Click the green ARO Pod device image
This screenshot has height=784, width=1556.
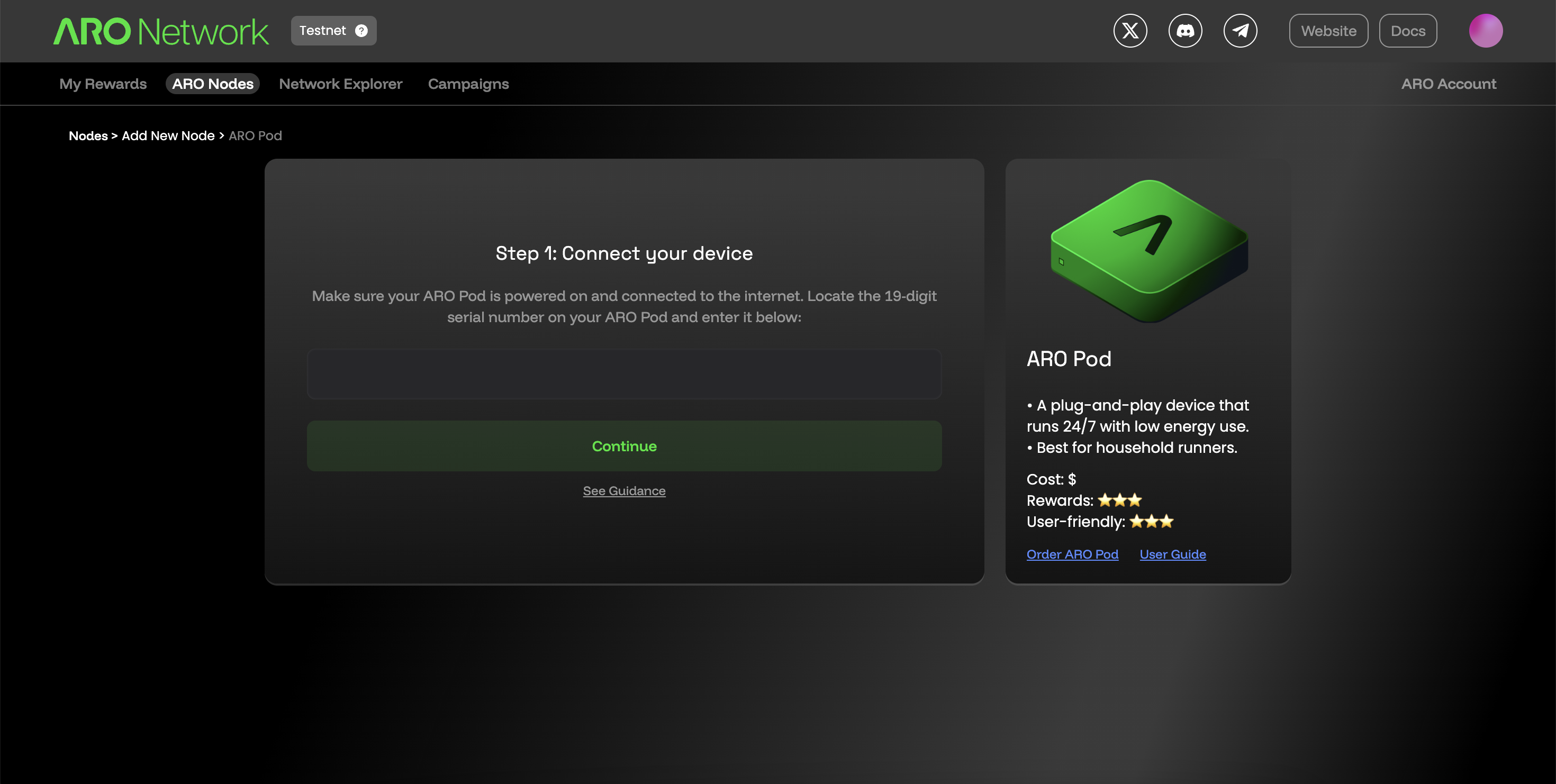coord(1149,250)
